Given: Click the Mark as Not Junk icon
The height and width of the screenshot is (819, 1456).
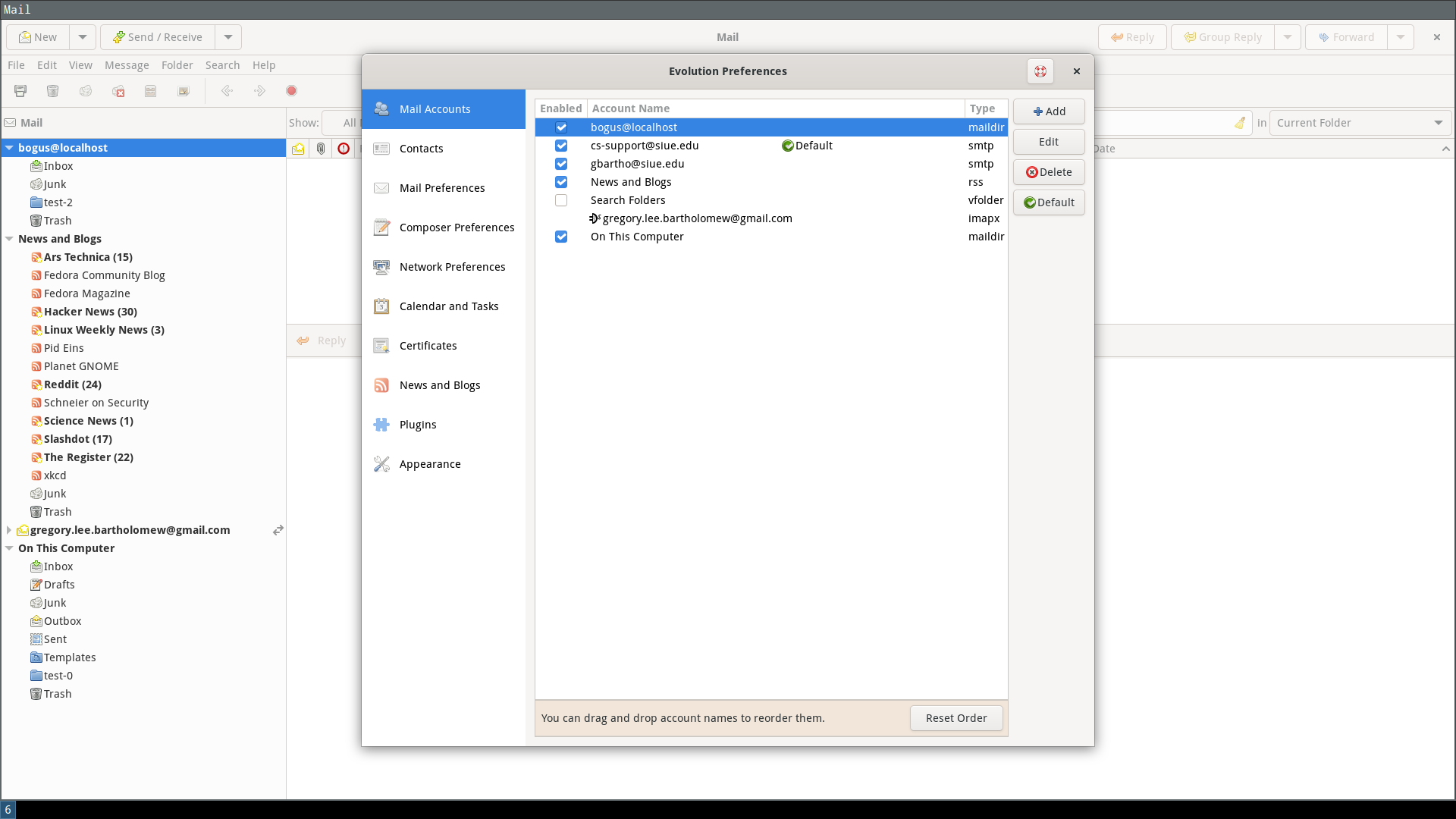Looking at the screenshot, I should [118, 91].
